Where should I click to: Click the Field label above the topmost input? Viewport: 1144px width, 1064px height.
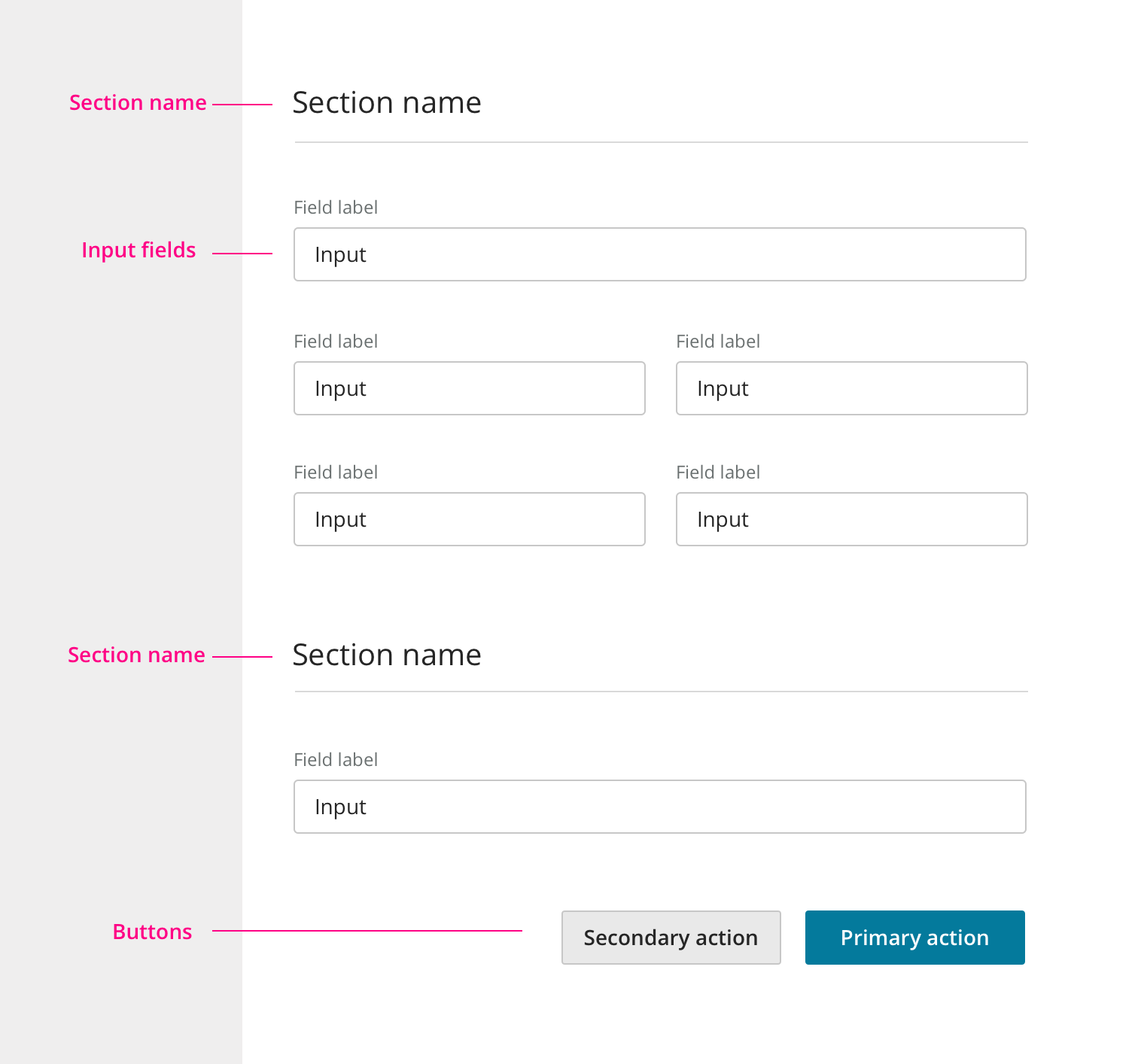tap(336, 208)
